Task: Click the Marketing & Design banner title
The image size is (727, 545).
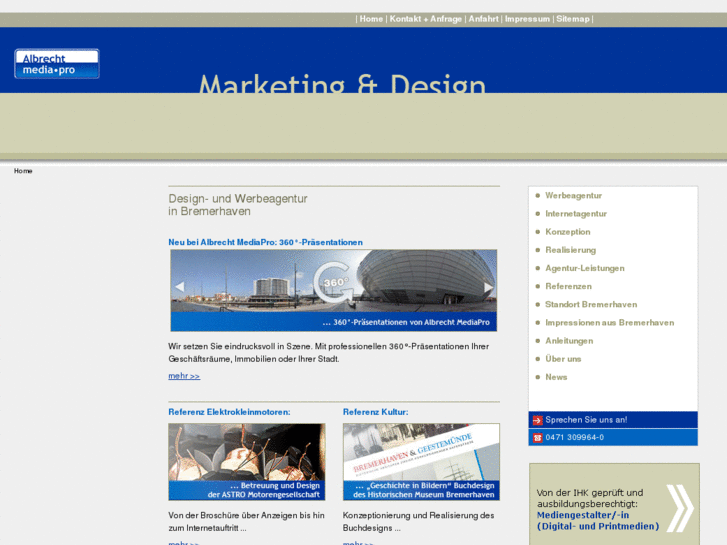Action: 342,83
